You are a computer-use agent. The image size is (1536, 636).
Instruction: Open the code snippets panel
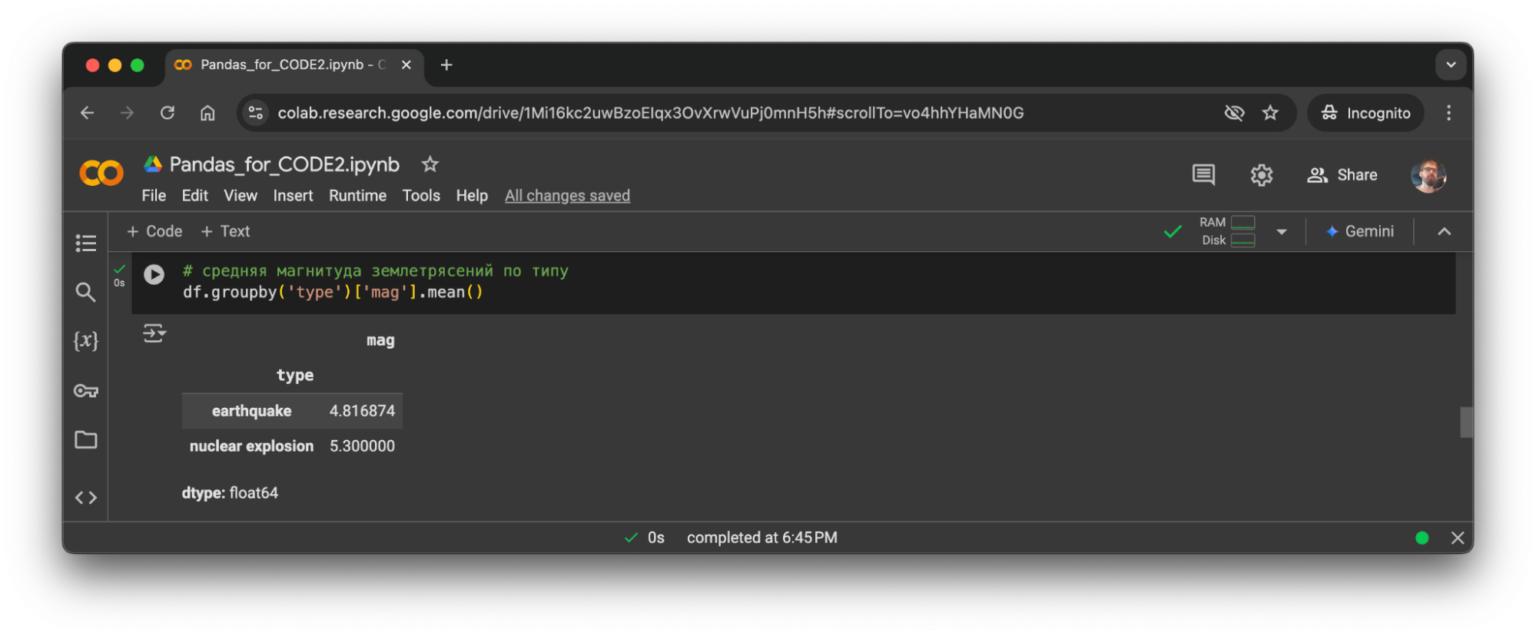click(x=86, y=497)
